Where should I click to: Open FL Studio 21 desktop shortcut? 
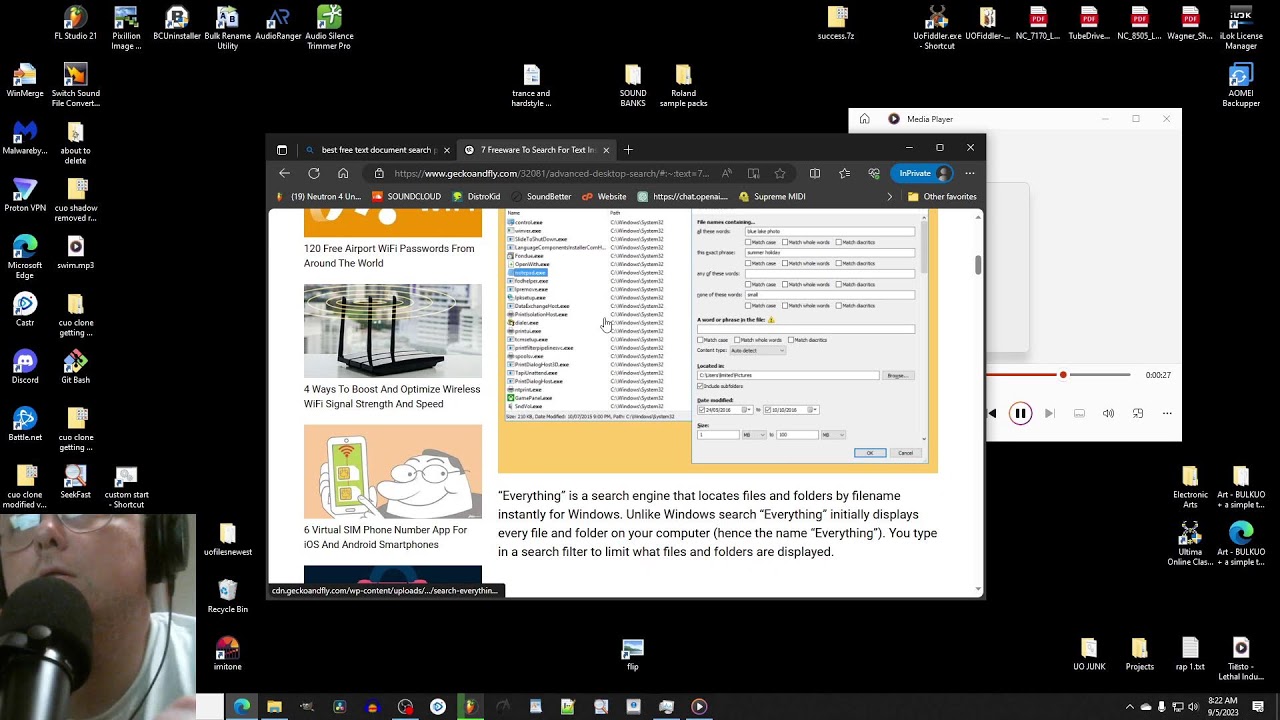tap(76, 24)
